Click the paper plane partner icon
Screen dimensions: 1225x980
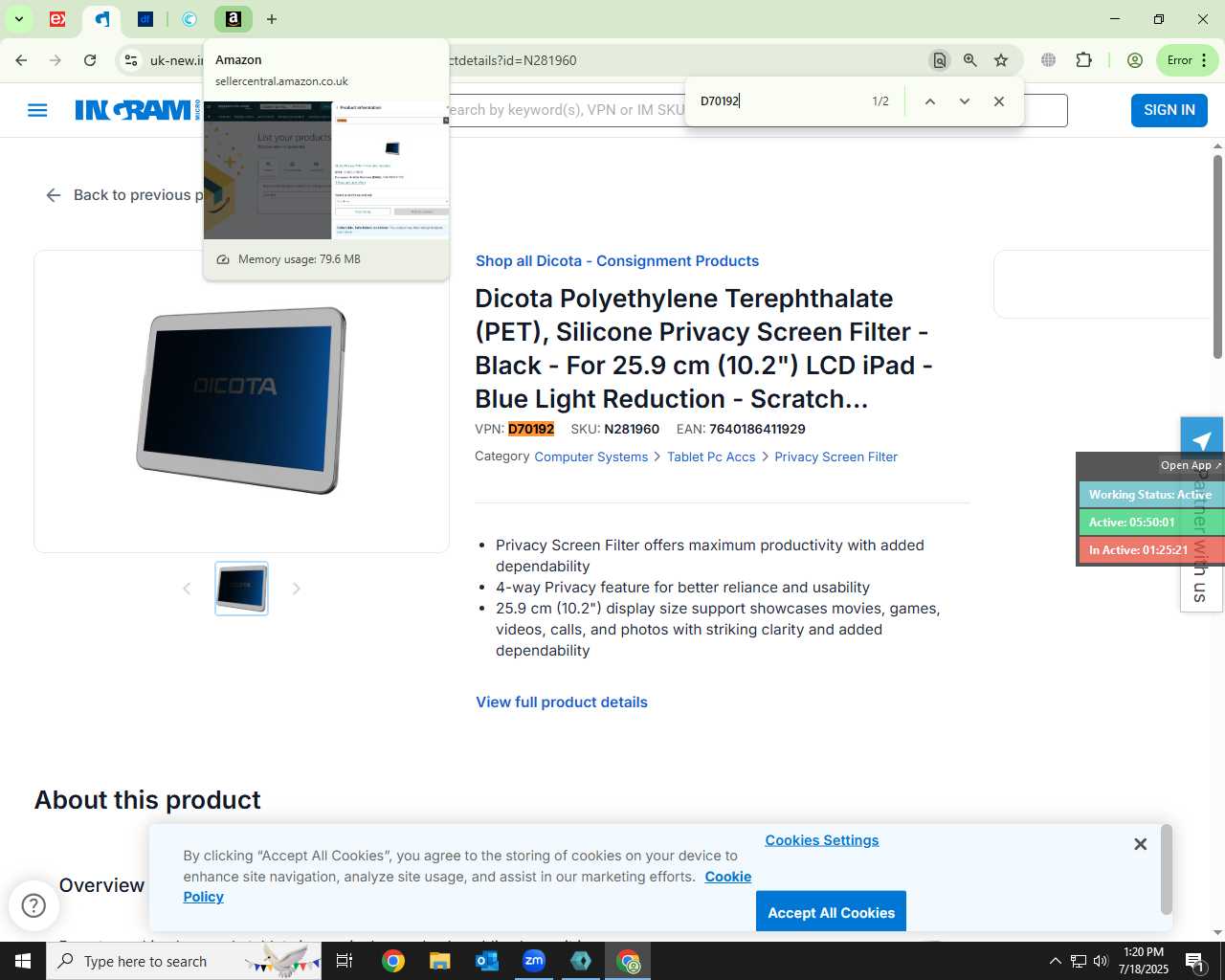point(1201,440)
